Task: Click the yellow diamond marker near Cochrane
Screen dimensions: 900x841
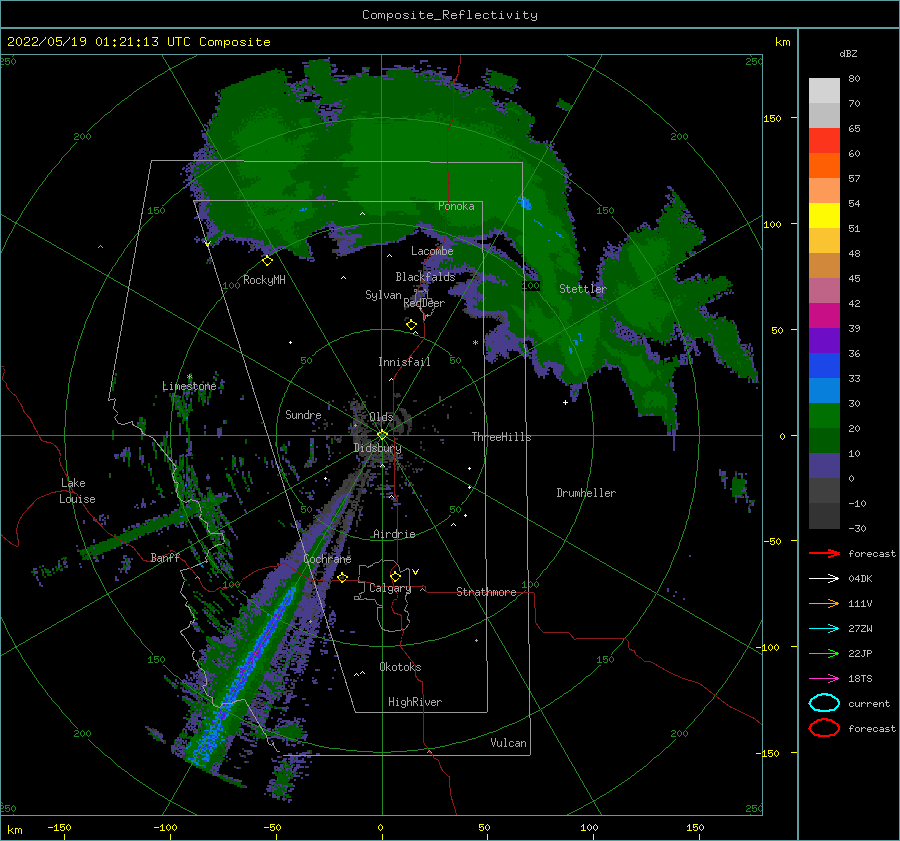Action: (343, 577)
